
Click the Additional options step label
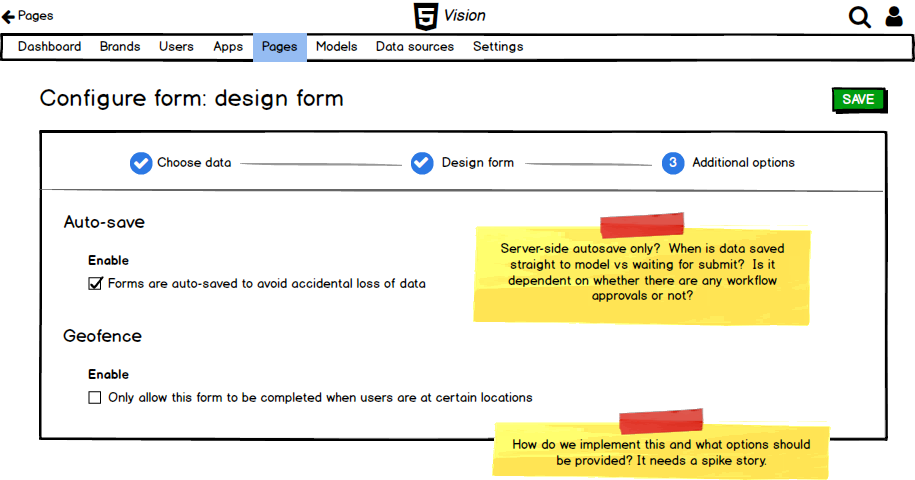[x=743, y=163]
